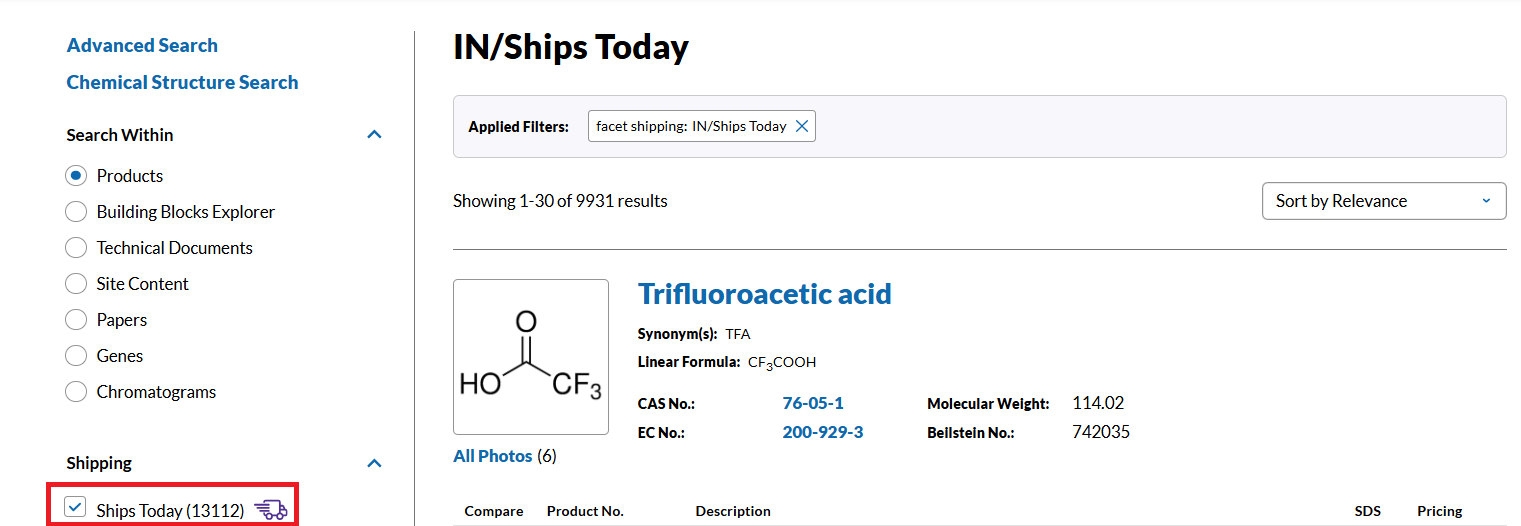Select the Genes radio button

[76, 356]
